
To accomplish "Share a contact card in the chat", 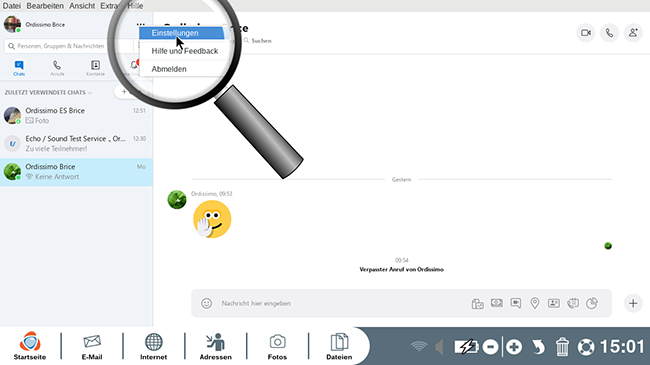I will (x=554, y=303).
